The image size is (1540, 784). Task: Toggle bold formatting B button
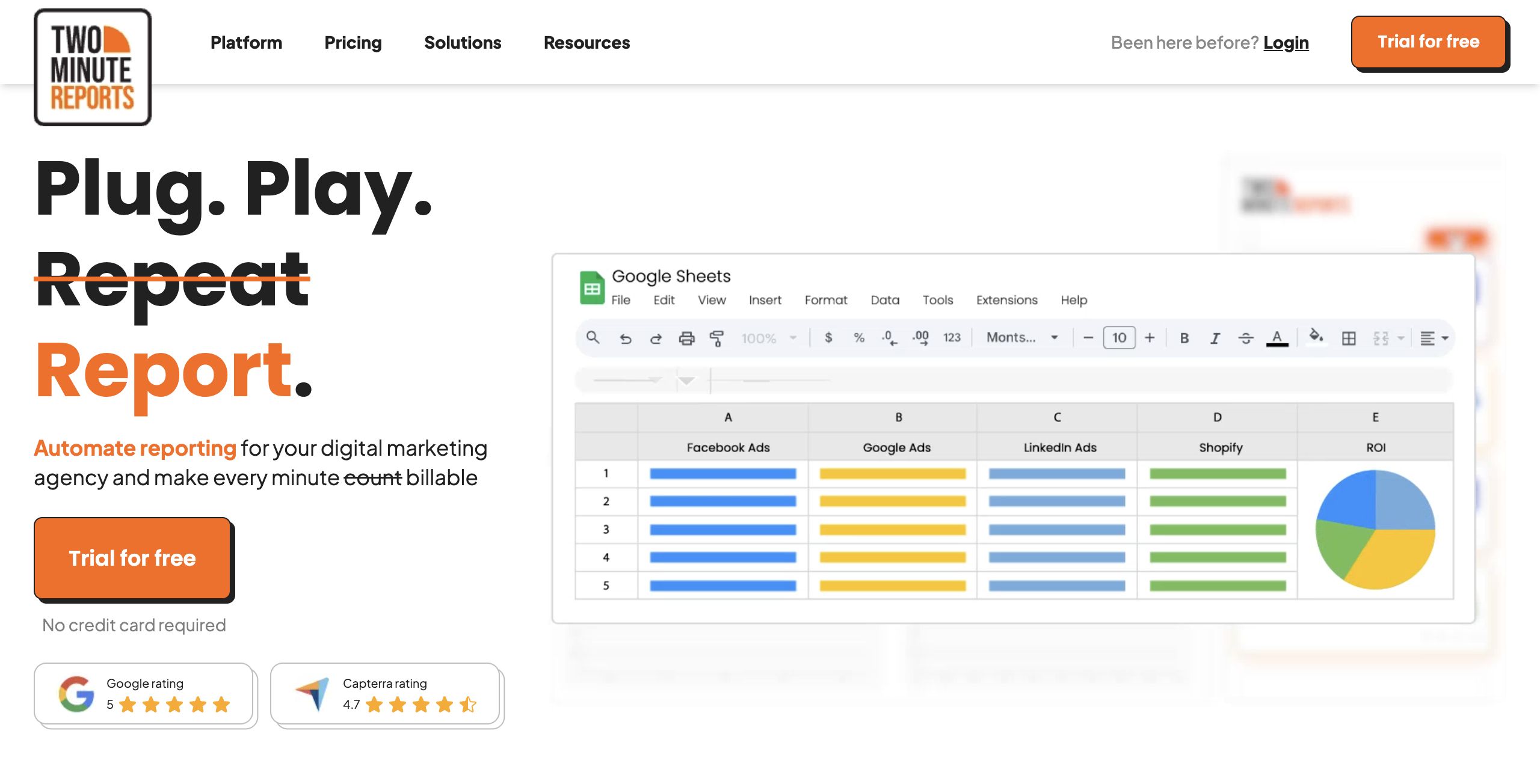click(x=1184, y=338)
